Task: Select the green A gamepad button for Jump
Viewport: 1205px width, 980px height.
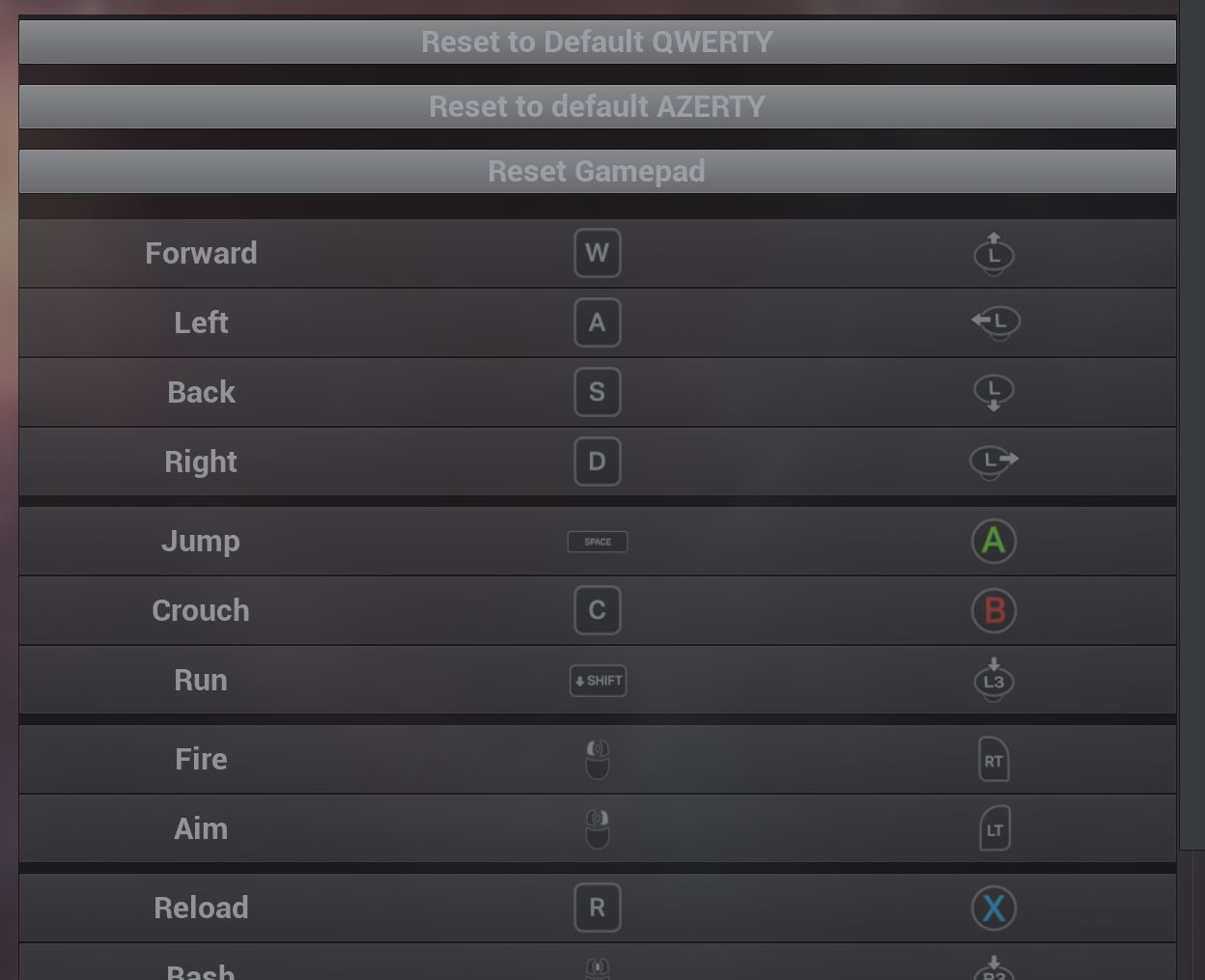Action: [x=994, y=542]
